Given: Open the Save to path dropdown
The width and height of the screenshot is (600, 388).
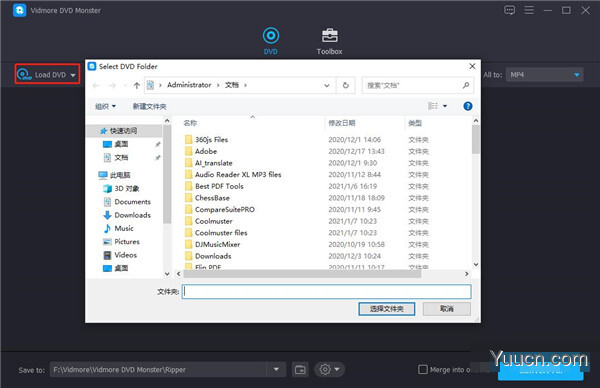Looking at the screenshot, I should [x=276, y=370].
